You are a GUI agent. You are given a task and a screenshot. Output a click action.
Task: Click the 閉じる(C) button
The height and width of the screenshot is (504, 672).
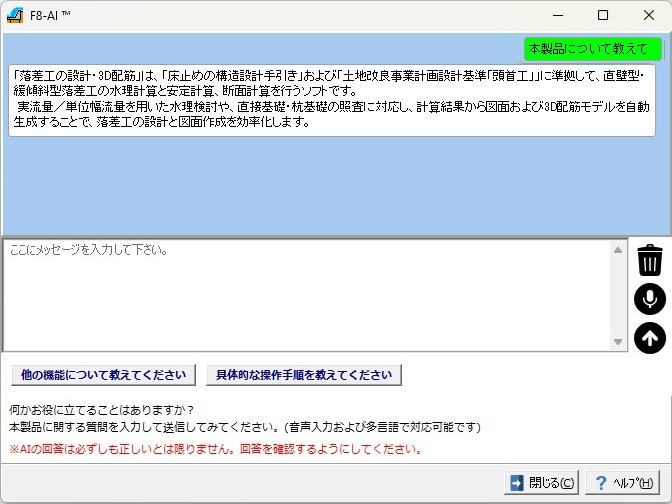click(x=541, y=483)
